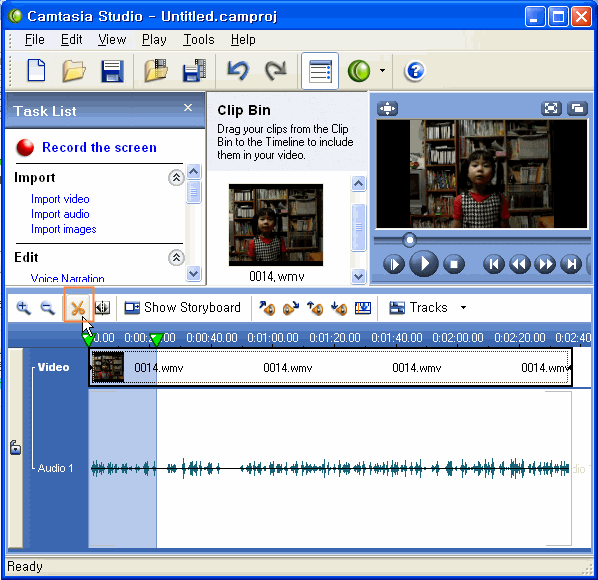Open the Tracks dropdown menu
The height and width of the screenshot is (580, 598).
[x=427, y=307]
